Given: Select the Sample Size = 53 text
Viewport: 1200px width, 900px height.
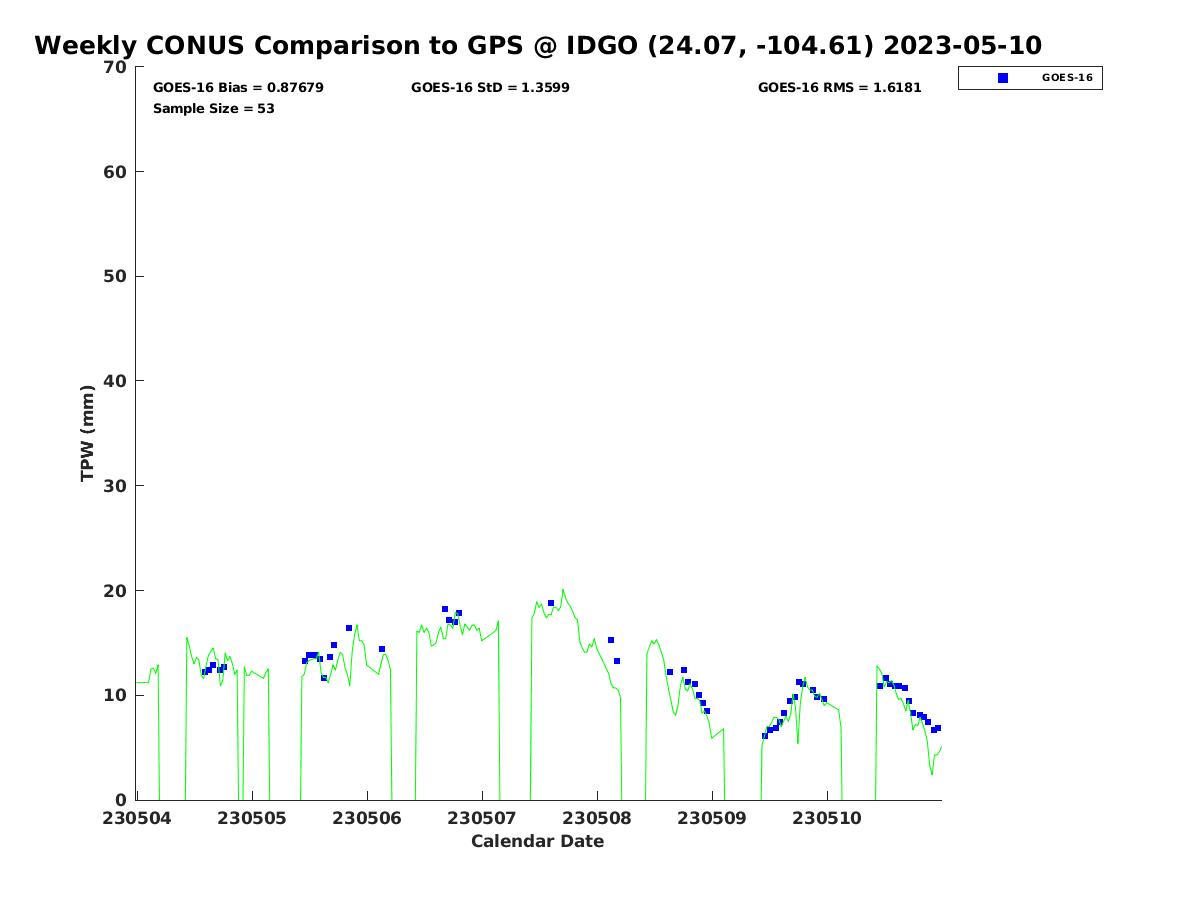Looking at the screenshot, I should click(214, 109).
